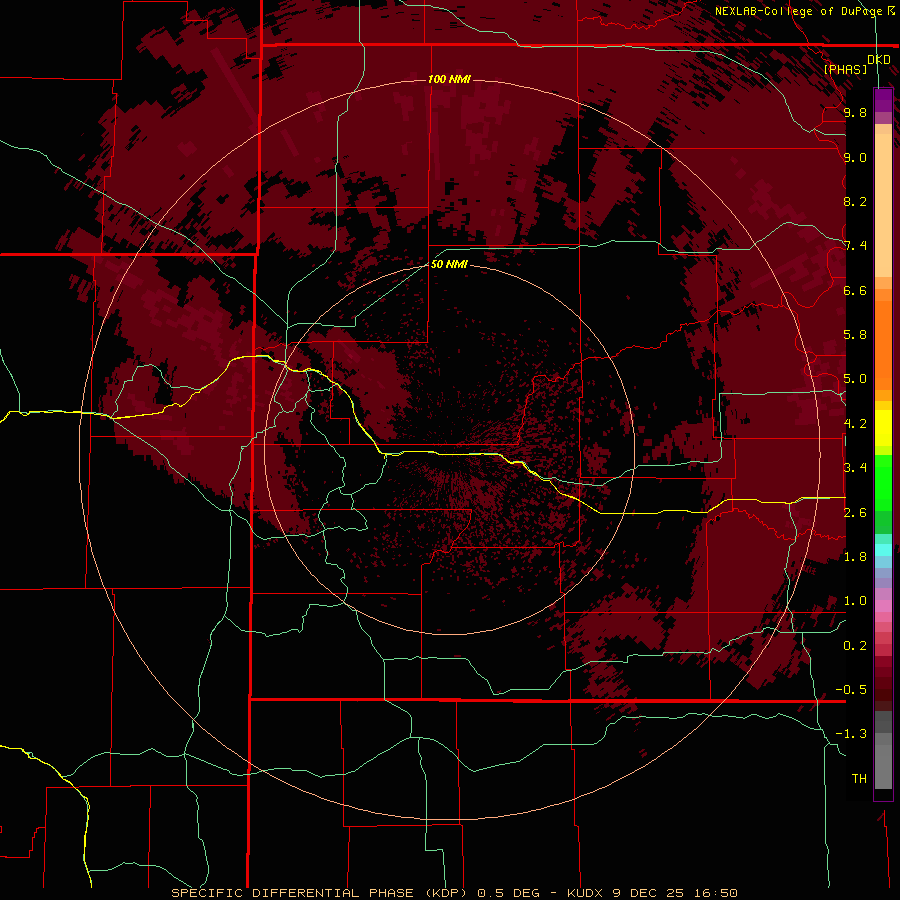Pick the yellow segment of the color bar

pyautogui.click(x=883, y=428)
